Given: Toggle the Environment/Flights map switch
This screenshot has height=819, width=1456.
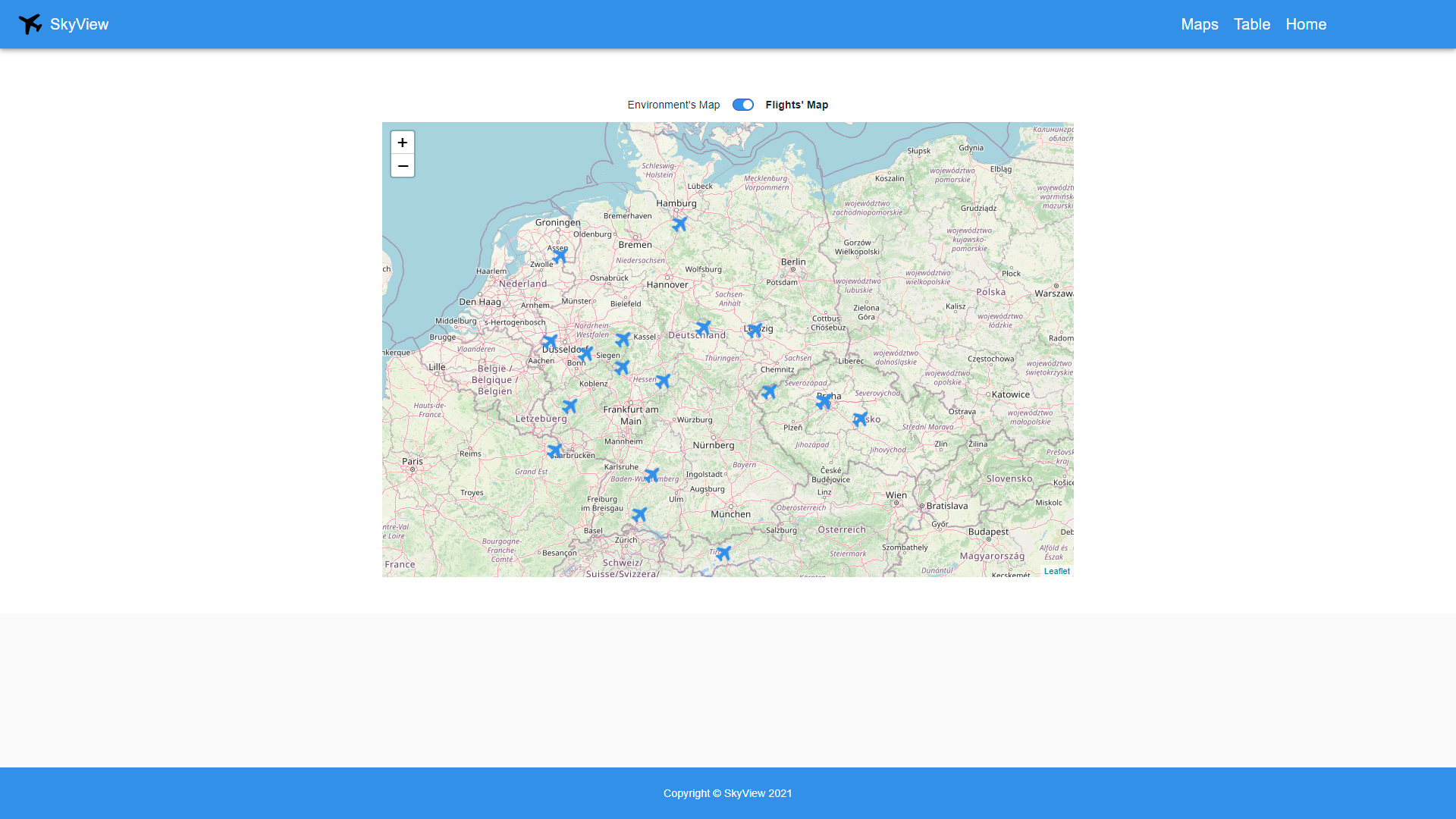Looking at the screenshot, I should [x=743, y=105].
